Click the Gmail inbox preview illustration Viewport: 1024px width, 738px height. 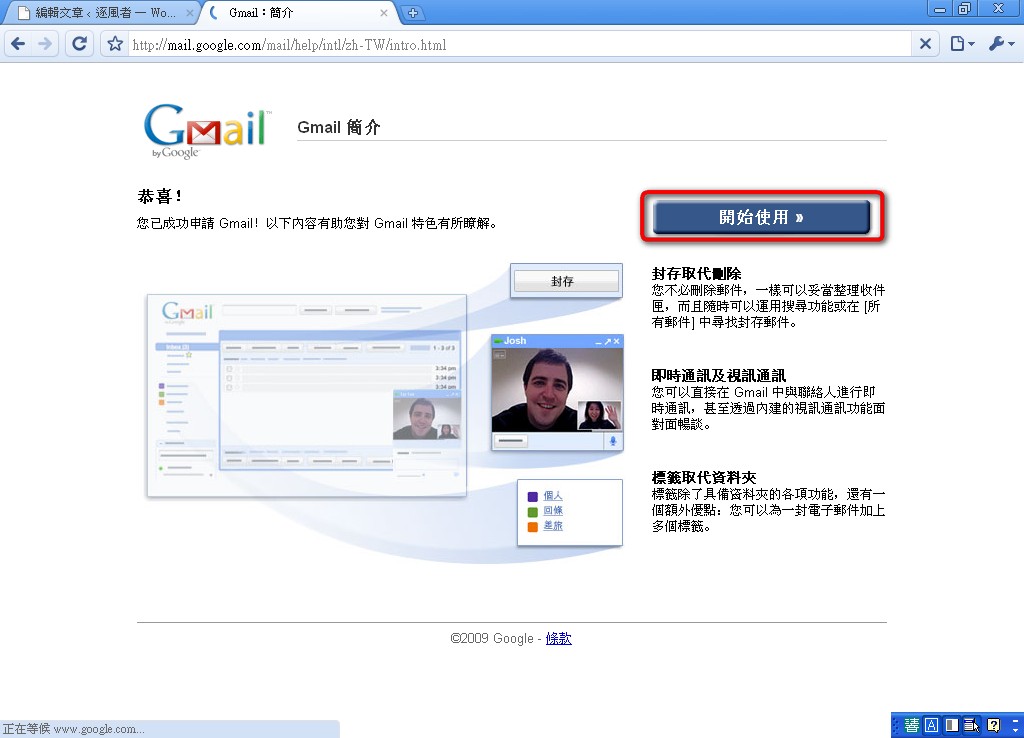click(x=307, y=395)
